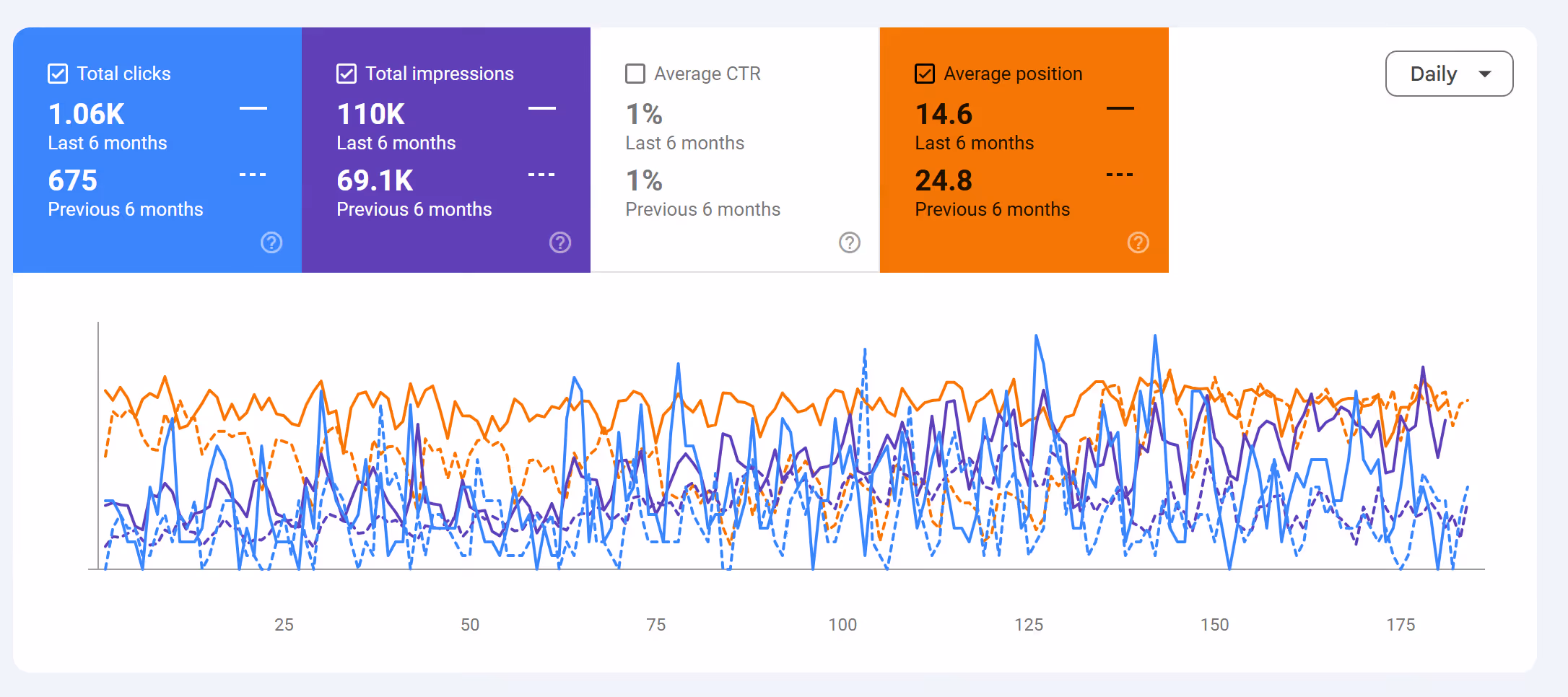Open help icon on Total impressions card
Viewport: 1568px width, 697px height.
(560, 242)
